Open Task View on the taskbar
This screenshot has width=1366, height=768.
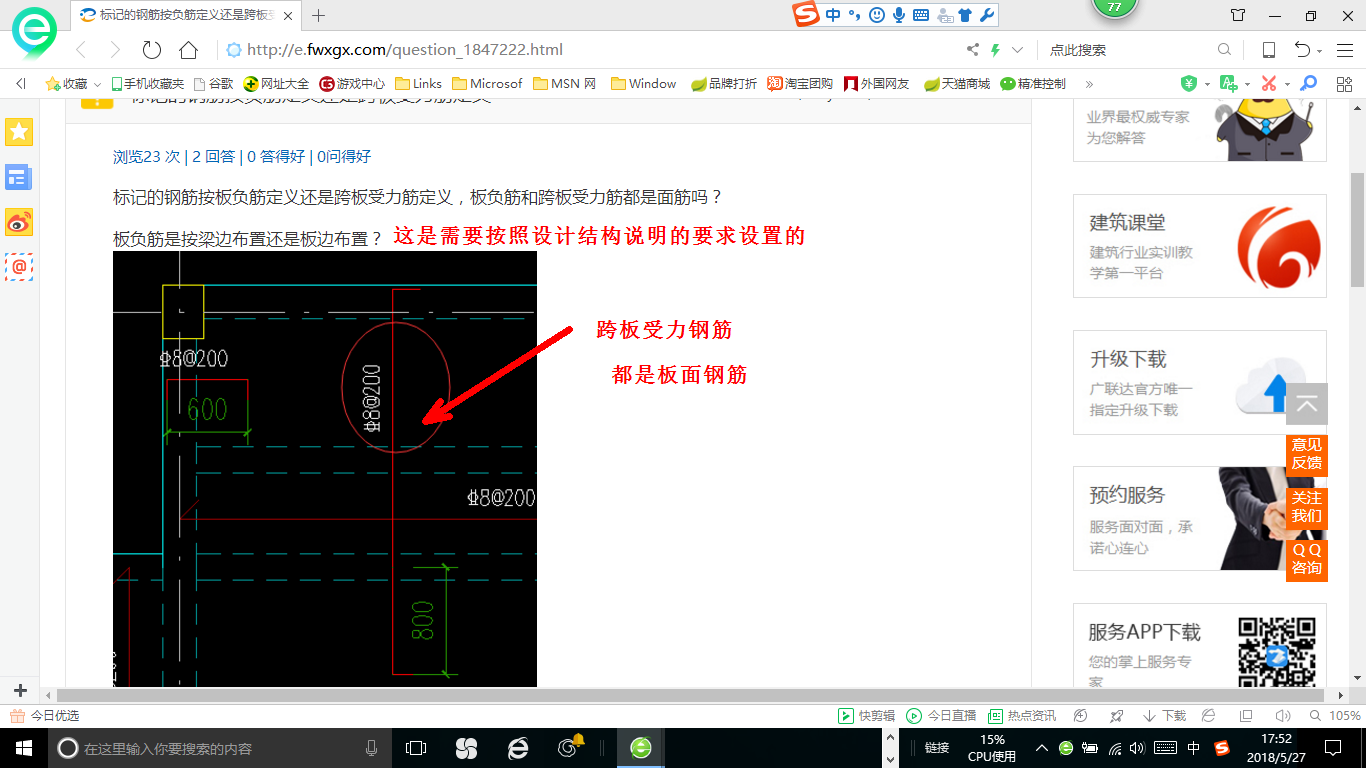416,748
